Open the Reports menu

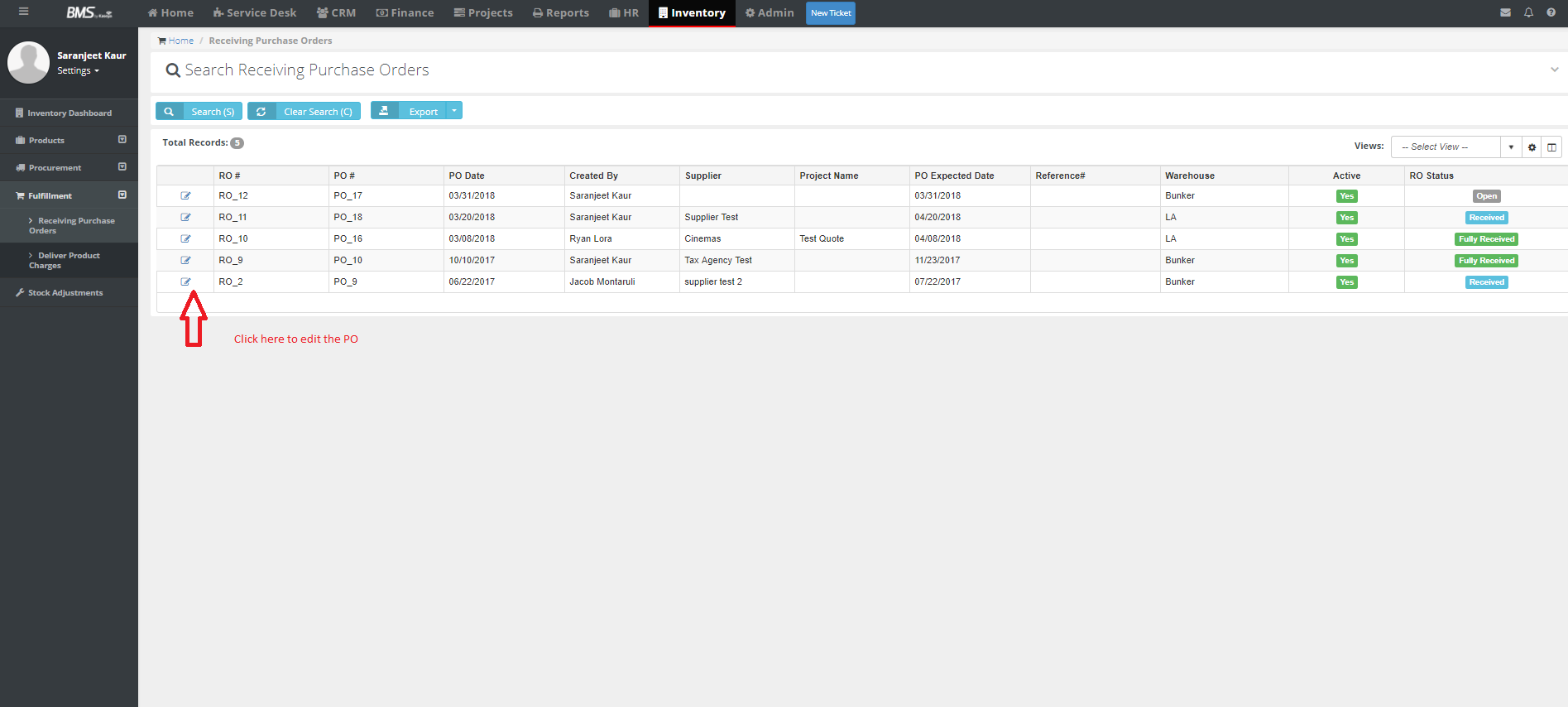[561, 12]
